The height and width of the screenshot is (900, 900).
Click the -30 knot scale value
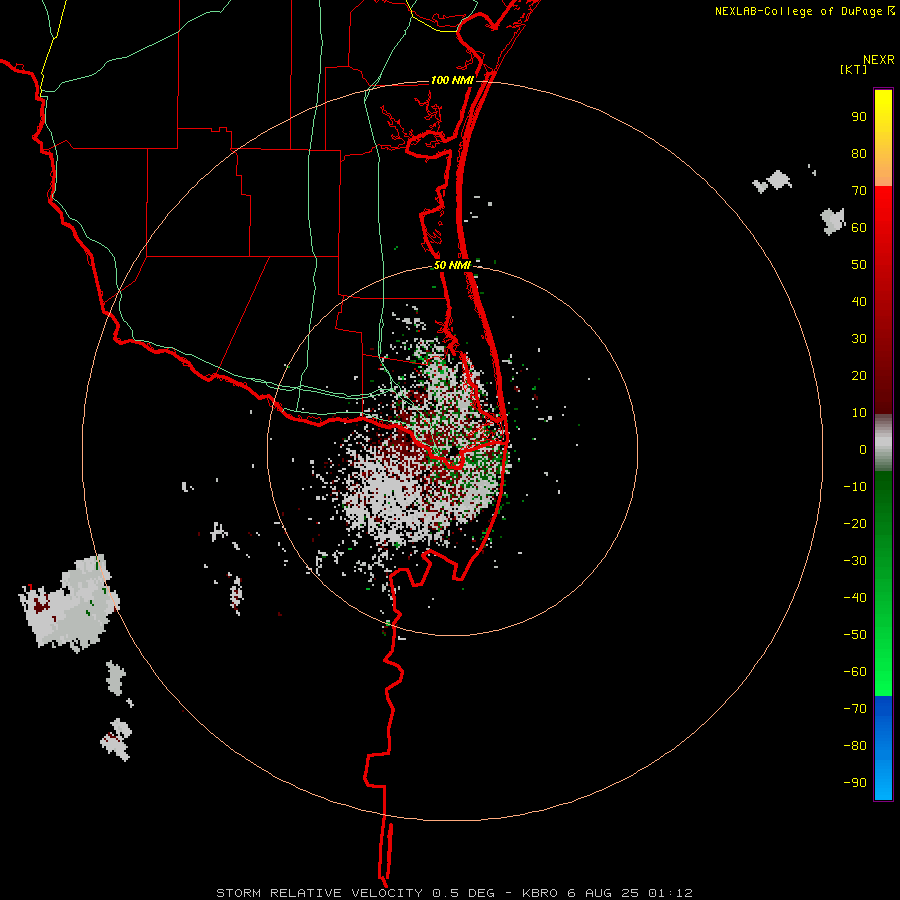click(855, 561)
